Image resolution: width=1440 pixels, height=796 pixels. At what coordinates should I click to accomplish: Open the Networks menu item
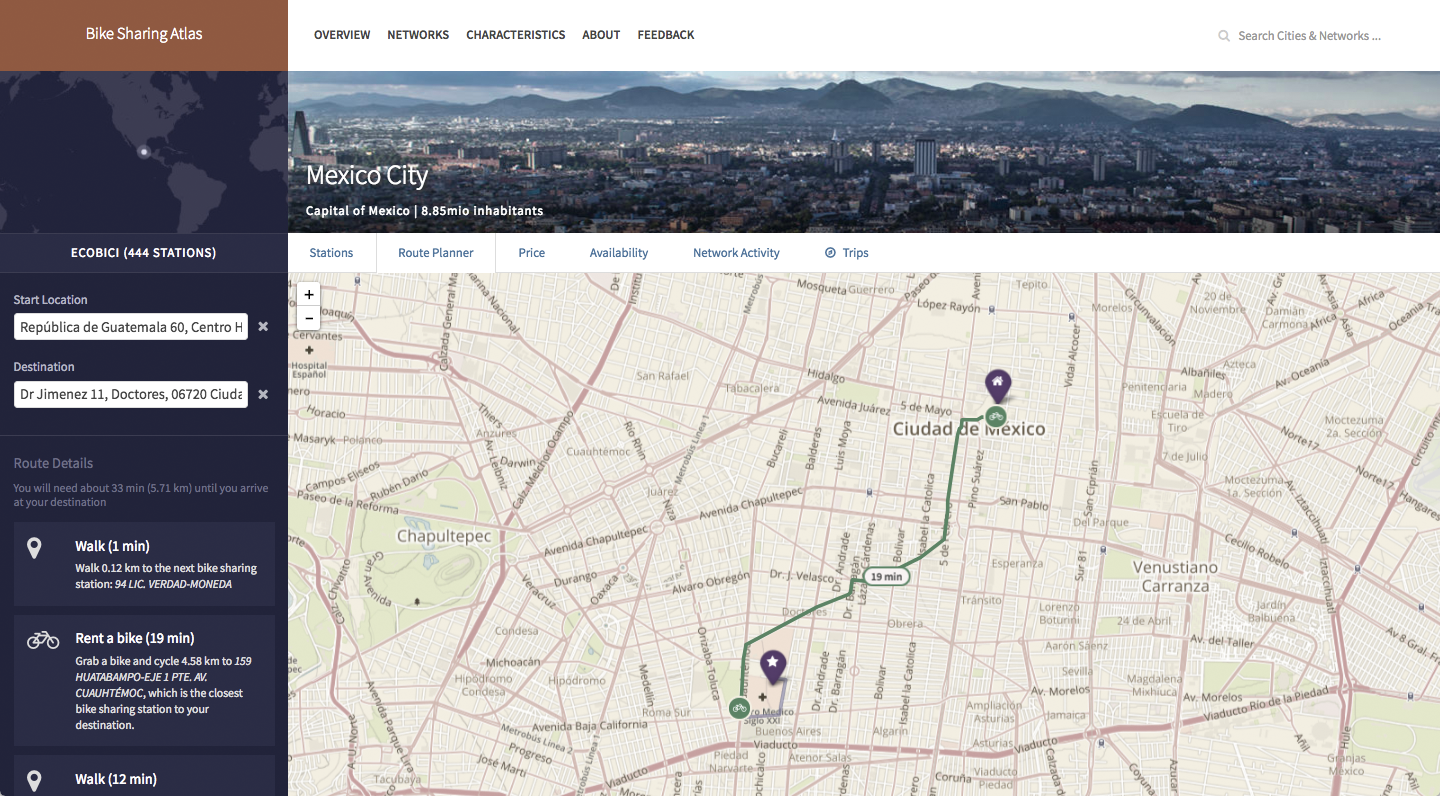(x=418, y=35)
